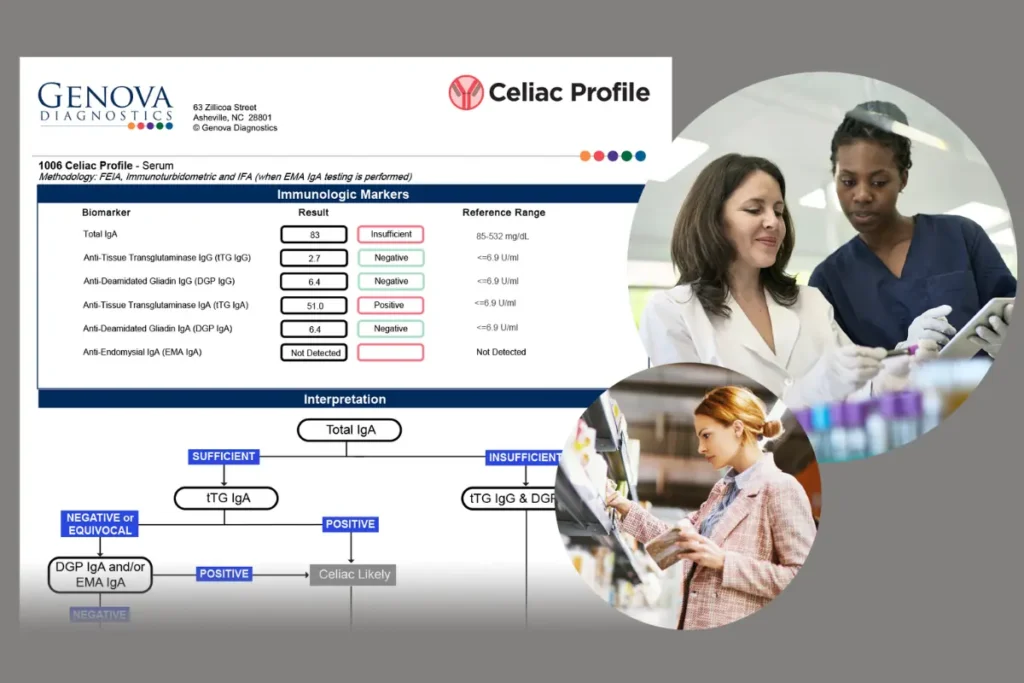Image resolution: width=1024 pixels, height=683 pixels.
Task: Click the NEGATIVE or EQUIVOCAL branch label
Action: point(100,524)
